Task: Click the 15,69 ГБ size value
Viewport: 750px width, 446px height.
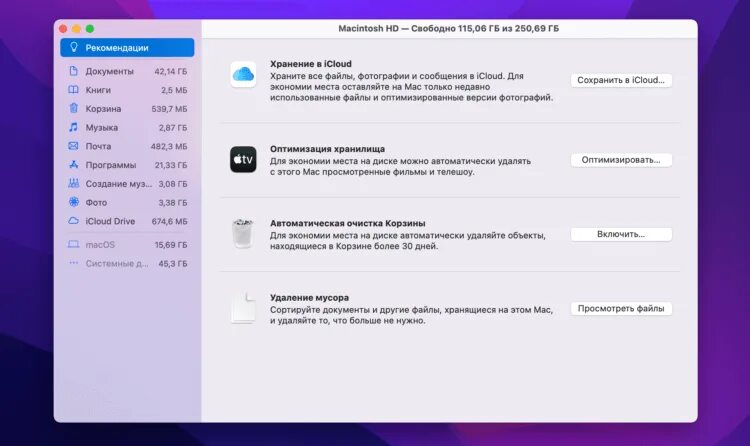Action: [x=171, y=245]
